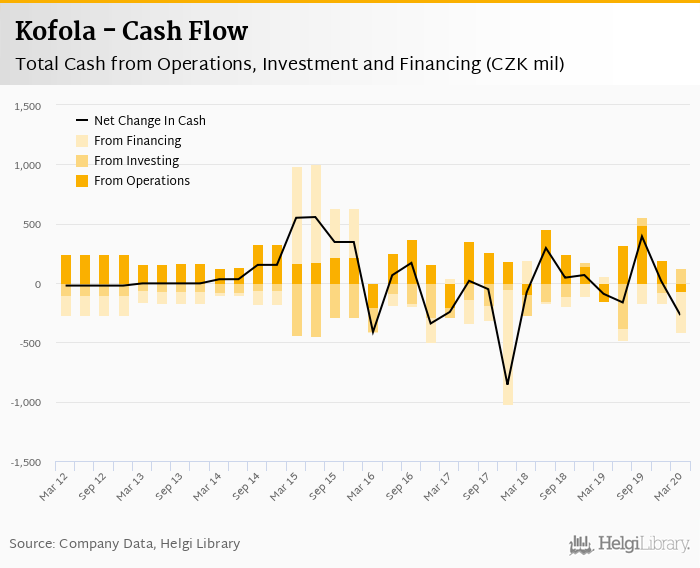Click the From Operations legend color swatch

point(83,181)
